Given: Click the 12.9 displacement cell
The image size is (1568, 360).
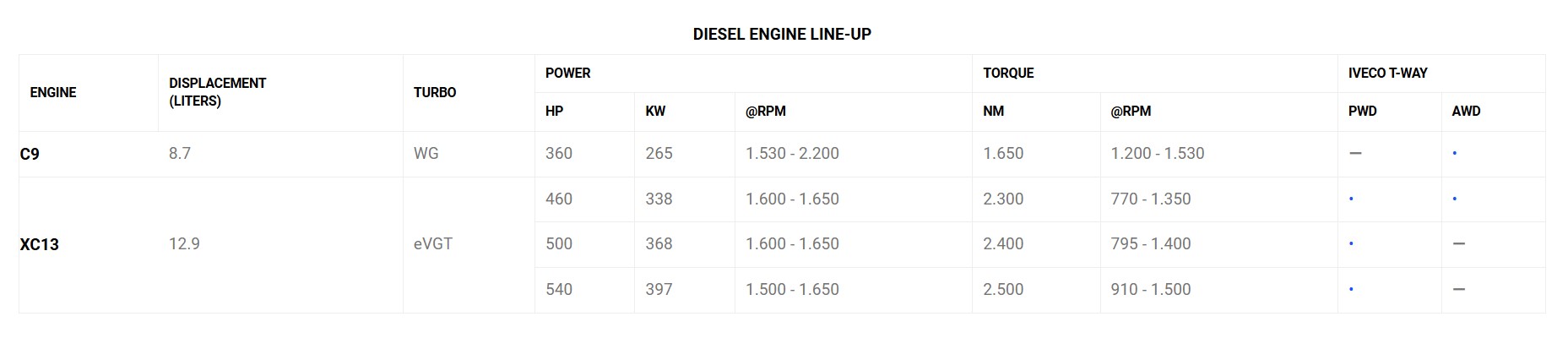Looking at the screenshot, I should (184, 244).
